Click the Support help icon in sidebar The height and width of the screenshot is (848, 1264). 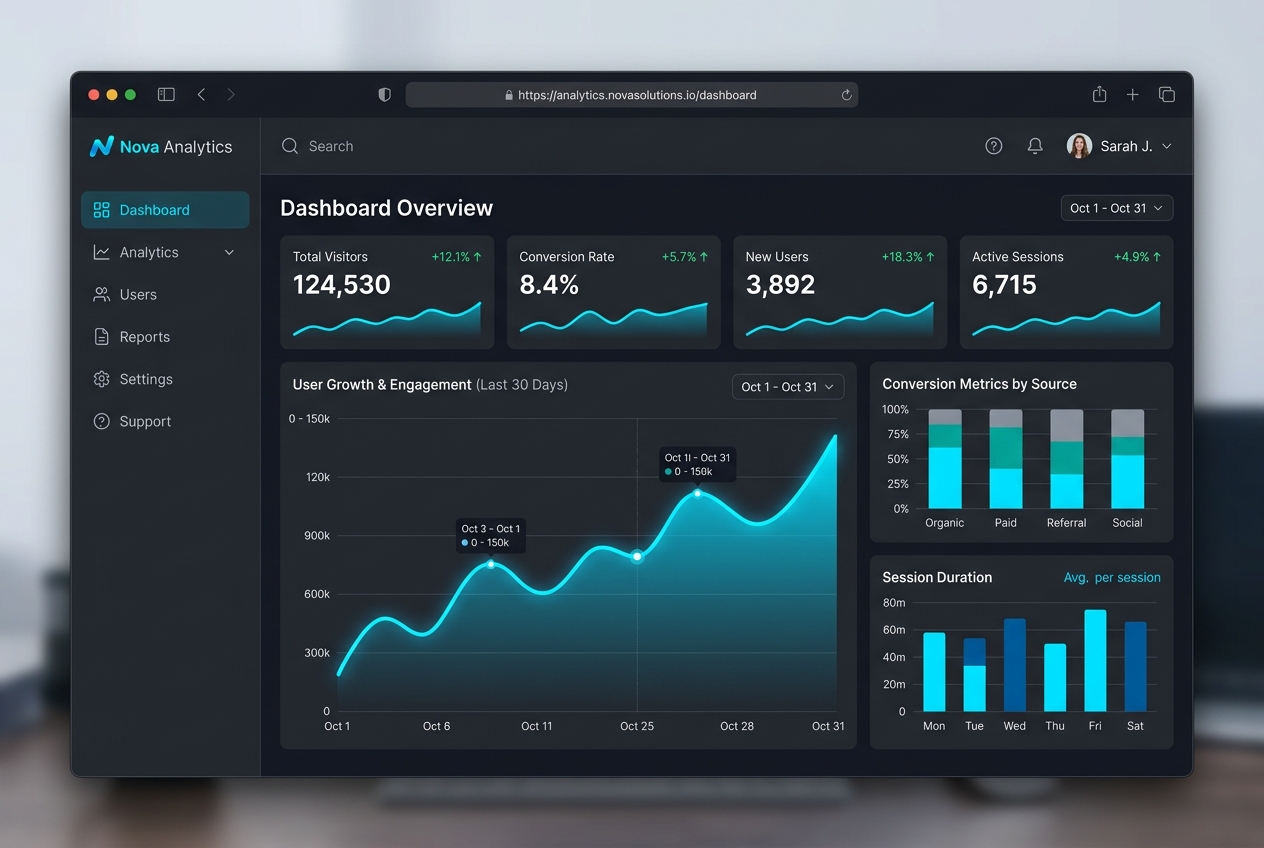tap(101, 421)
